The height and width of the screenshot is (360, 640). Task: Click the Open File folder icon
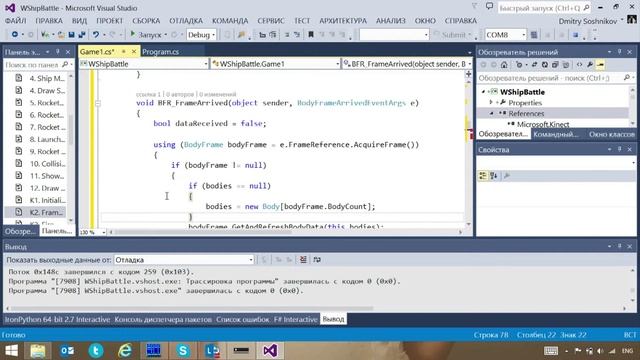61,35
